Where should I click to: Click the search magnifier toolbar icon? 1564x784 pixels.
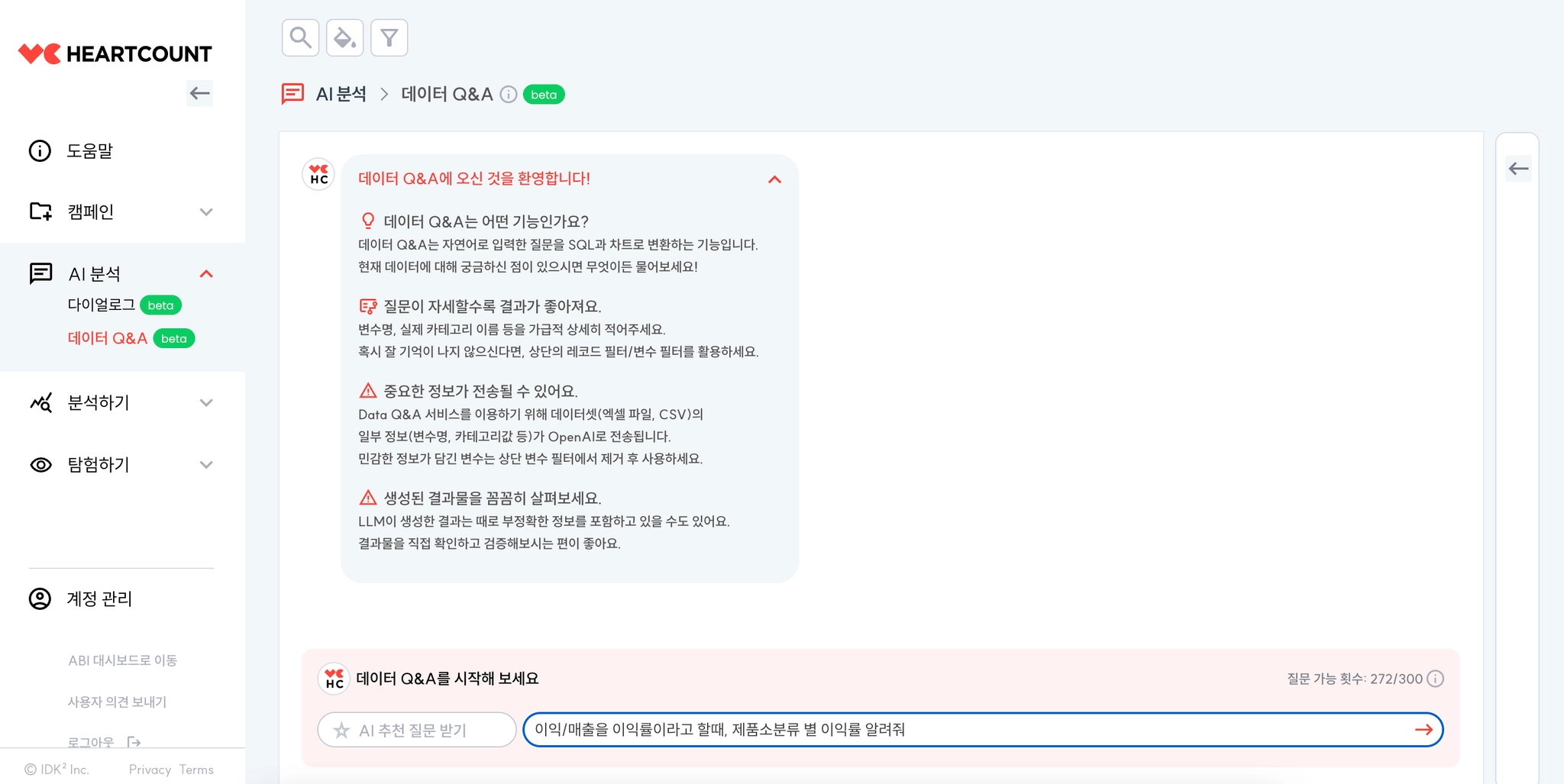pyautogui.click(x=300, y=37)
